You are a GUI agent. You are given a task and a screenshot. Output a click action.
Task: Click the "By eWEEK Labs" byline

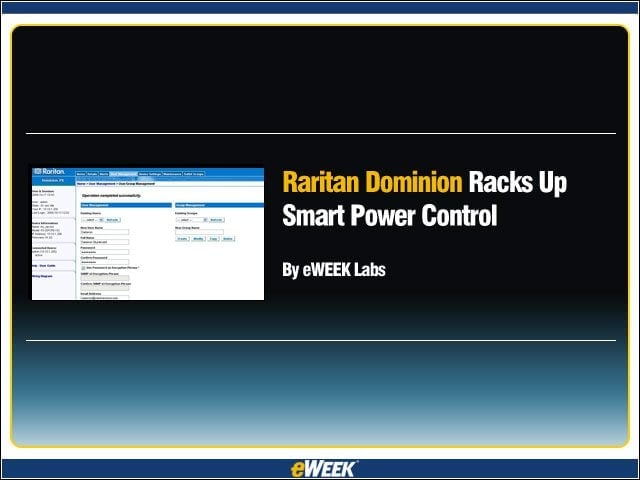click(334, 270)
